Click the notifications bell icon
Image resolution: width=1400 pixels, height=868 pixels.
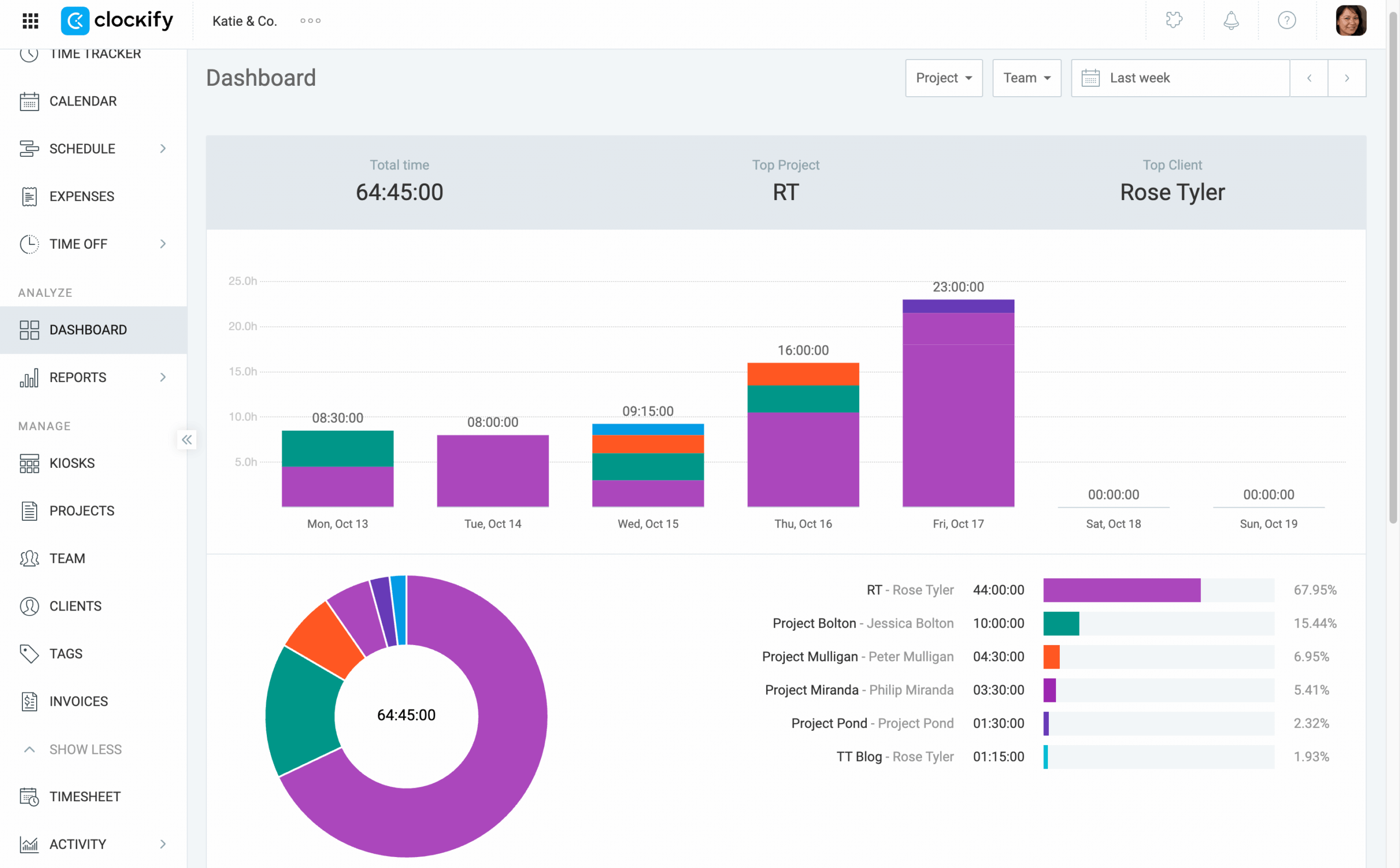pos(1230,21)
